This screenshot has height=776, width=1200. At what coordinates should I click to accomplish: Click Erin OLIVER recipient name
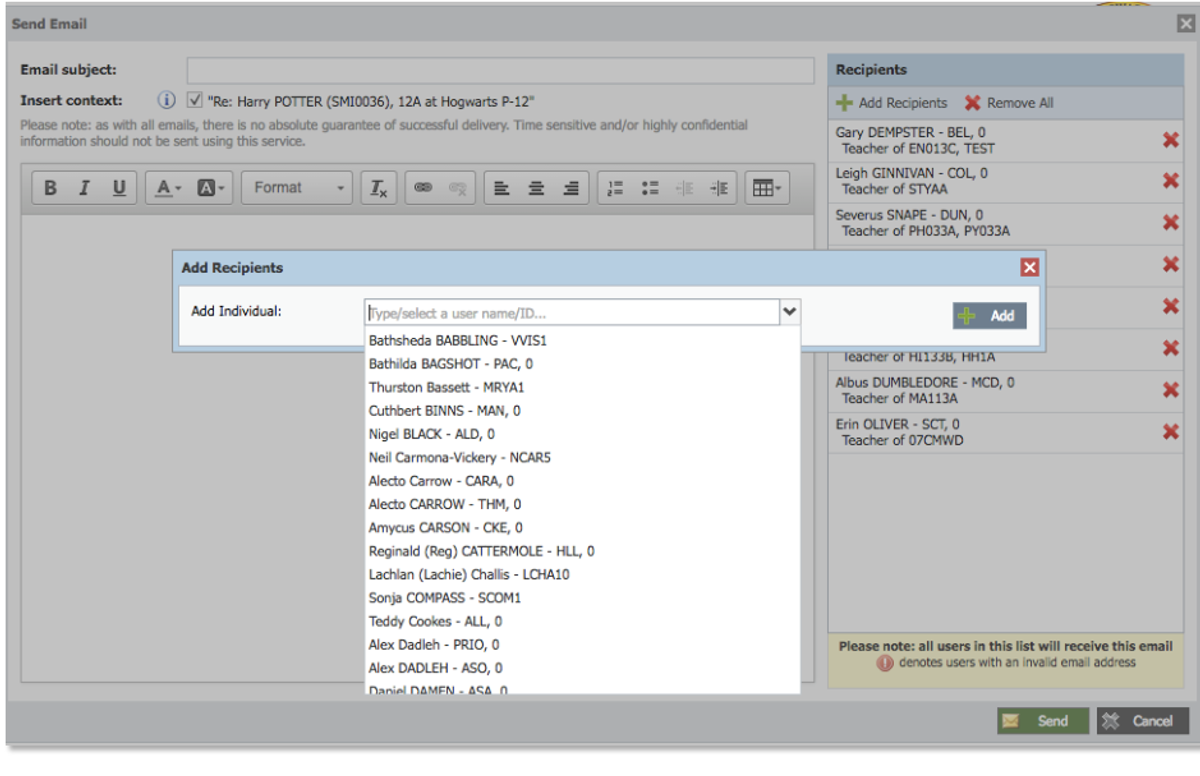[x=898, y=425]
